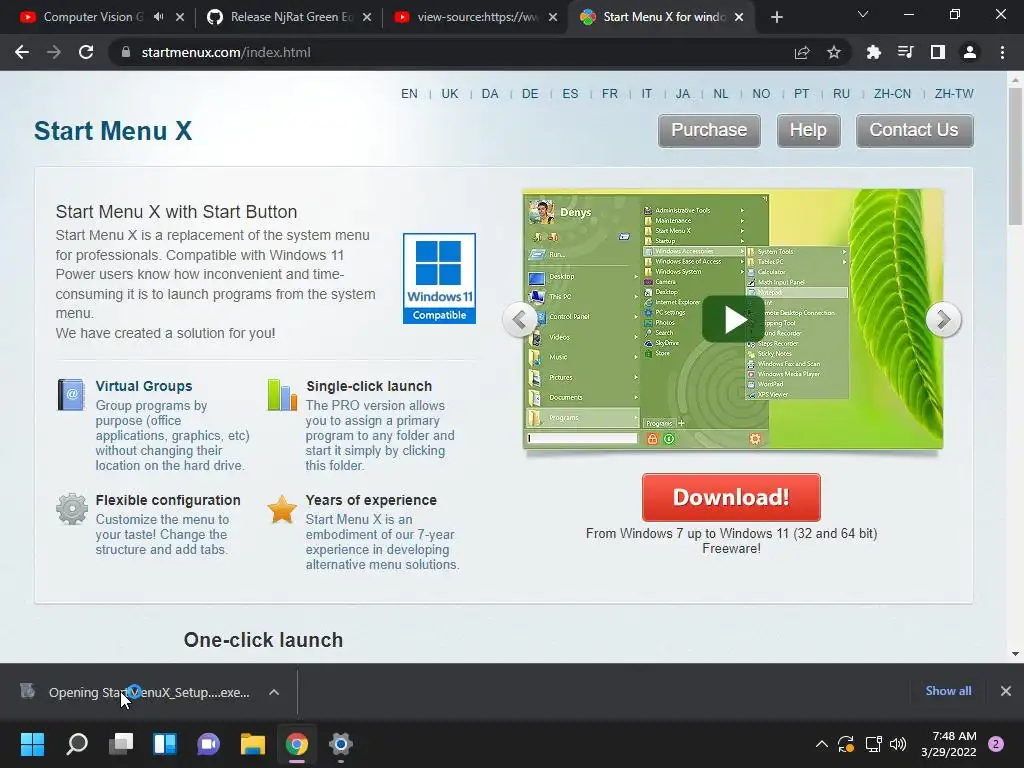The height and width of the screenshot is (768, 1024).
Task: Click the Flexible configuration gear icon
Action: 72,509
